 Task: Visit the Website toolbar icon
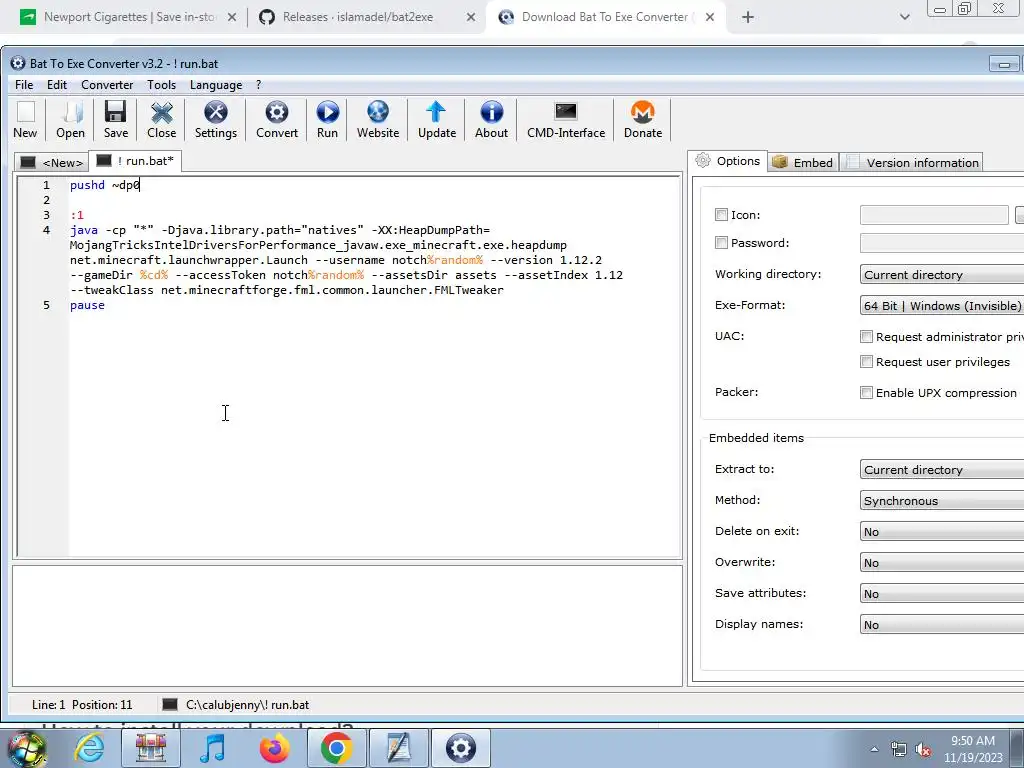[377, 120]
